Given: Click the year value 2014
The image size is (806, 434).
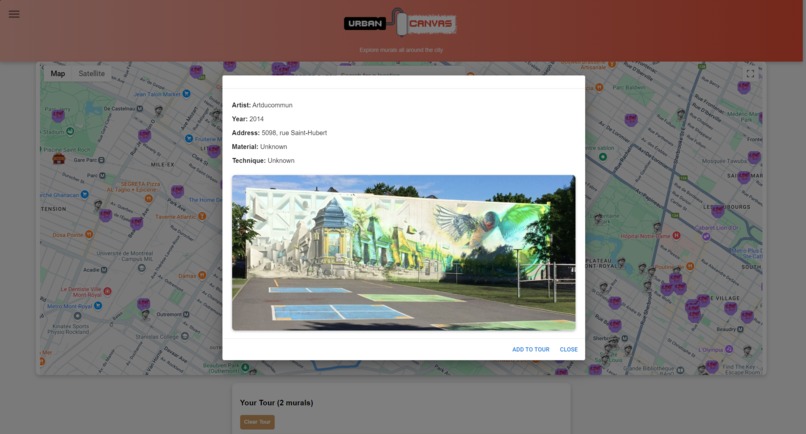Looking at the screenshot, I should tap(257, 119).
